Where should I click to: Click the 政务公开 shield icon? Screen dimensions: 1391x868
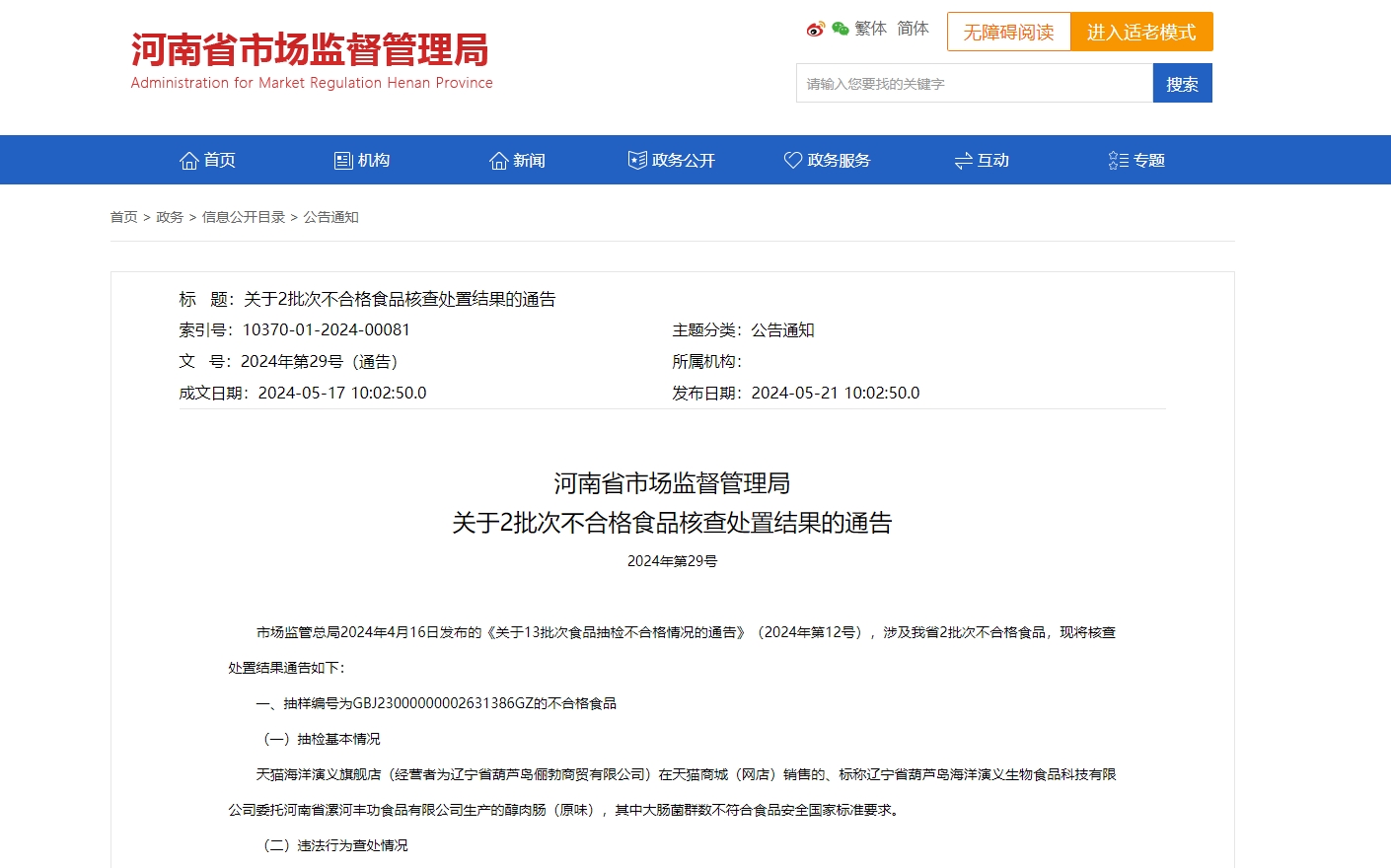637,161
